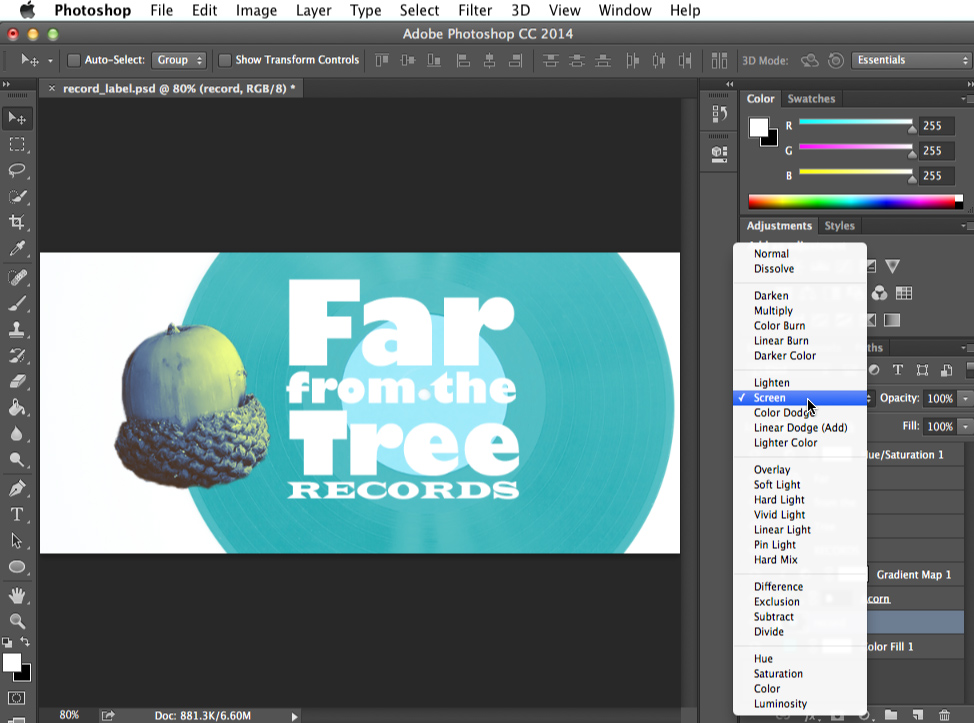Switch to the Swatches tab
Screen dimensions: 974x723
(811, 98)
